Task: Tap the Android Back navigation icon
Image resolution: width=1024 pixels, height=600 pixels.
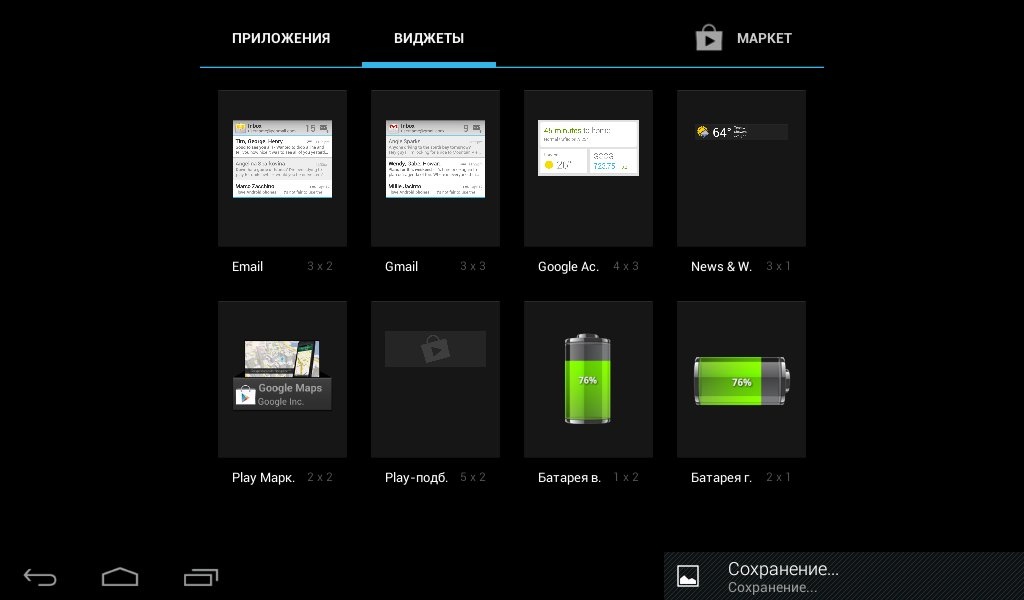Action: [x=40, y=577]
